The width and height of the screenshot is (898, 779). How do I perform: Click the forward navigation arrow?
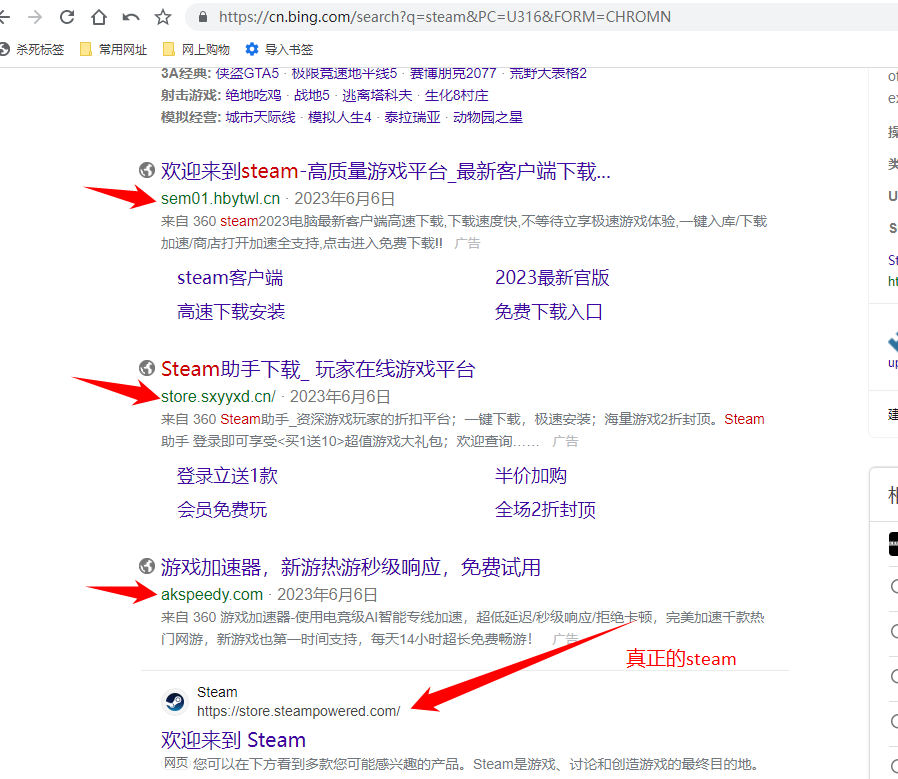(36, 17)
